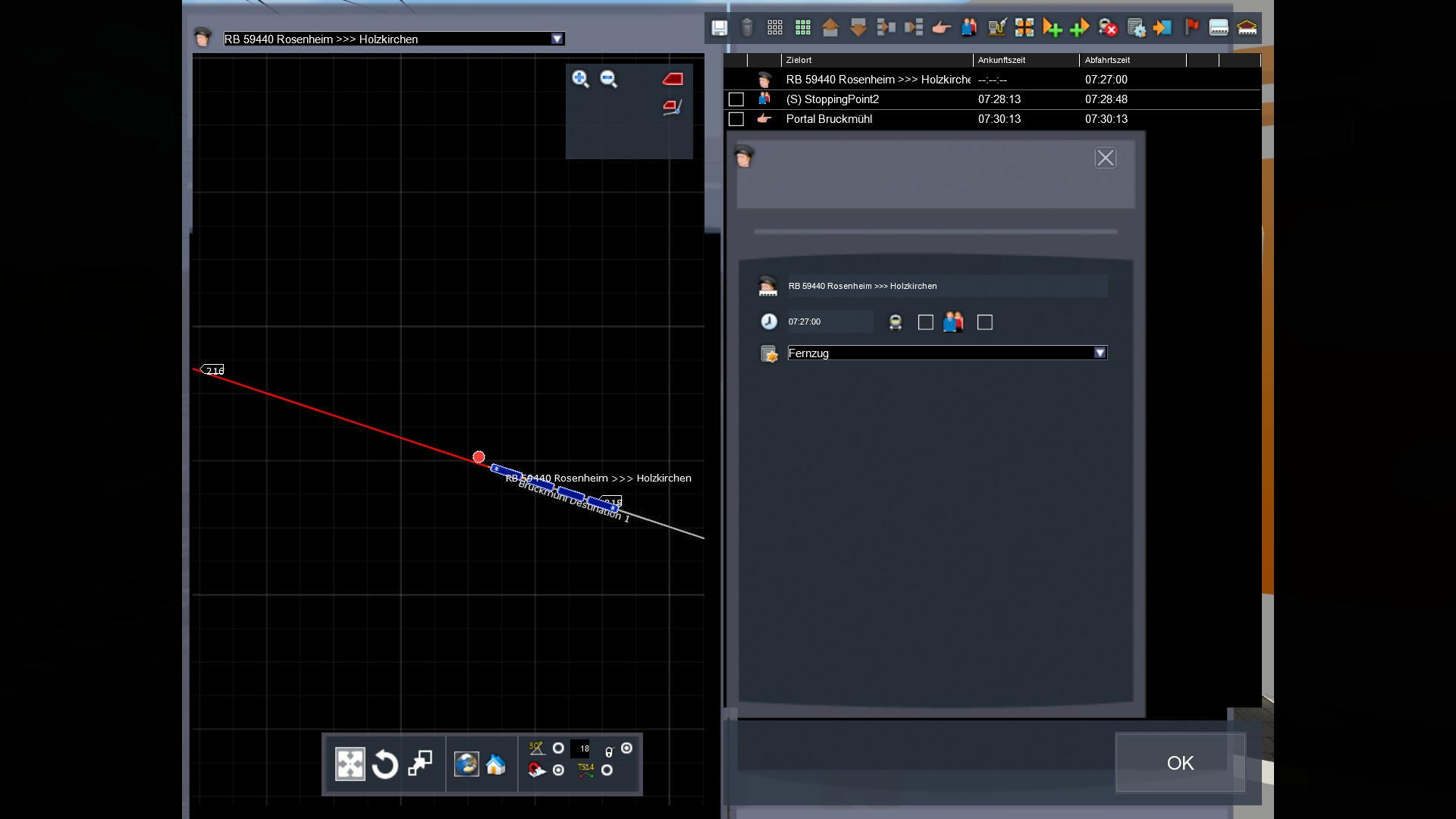Select the (S) StoppingPoint2 timetable entry
1456x819 pixels.
coord(832,99)
